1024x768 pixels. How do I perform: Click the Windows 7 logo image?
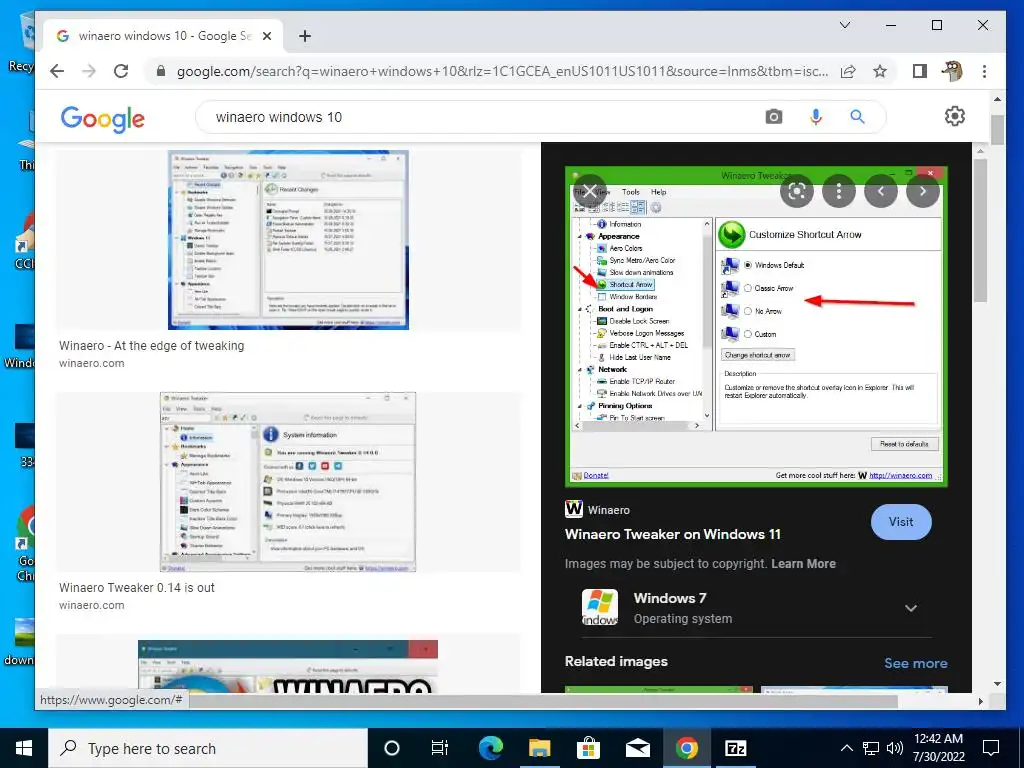tap(600, 607)
